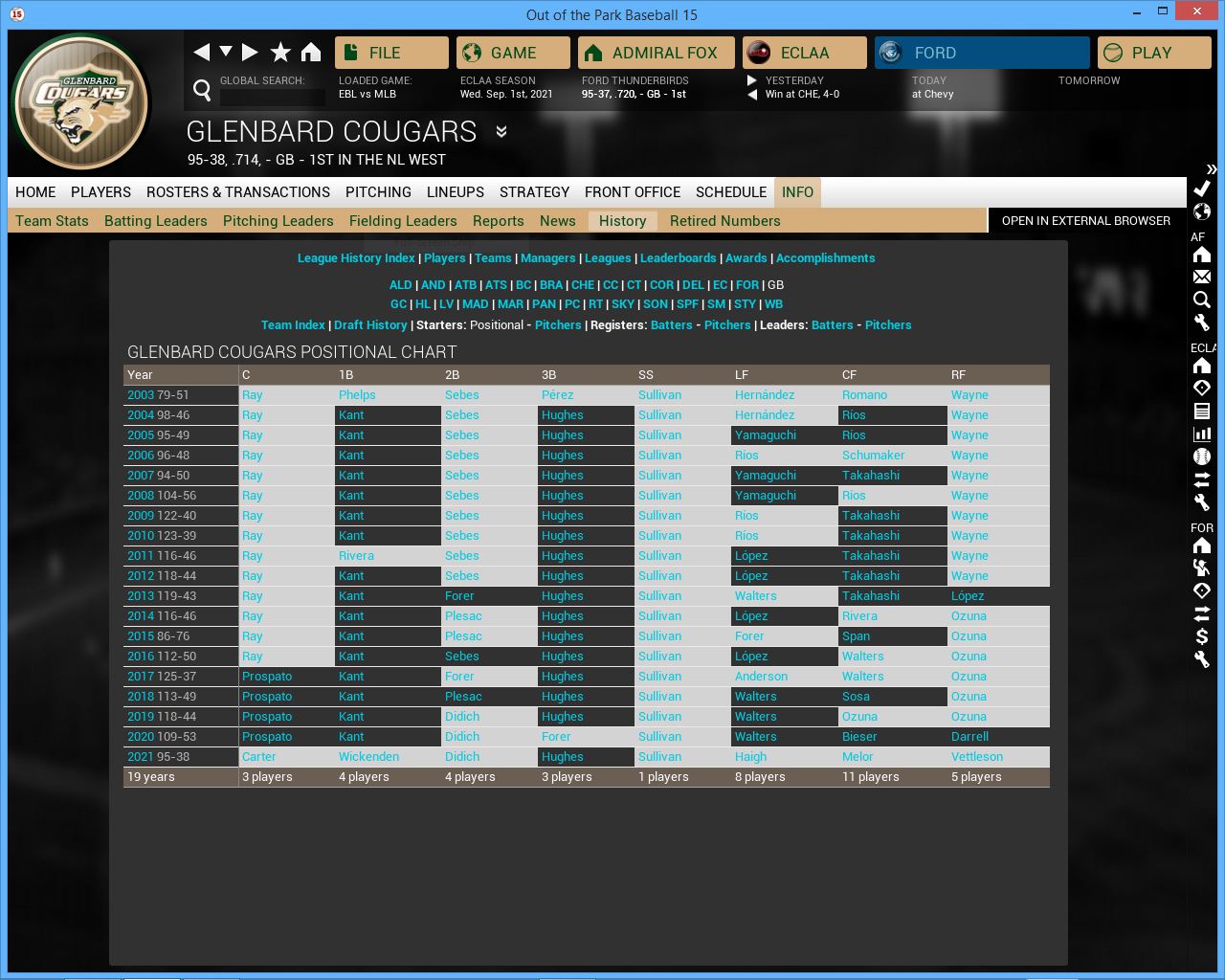
Task: Click the magnifying glass icon under AF
Action: (x=1202, y=300)
